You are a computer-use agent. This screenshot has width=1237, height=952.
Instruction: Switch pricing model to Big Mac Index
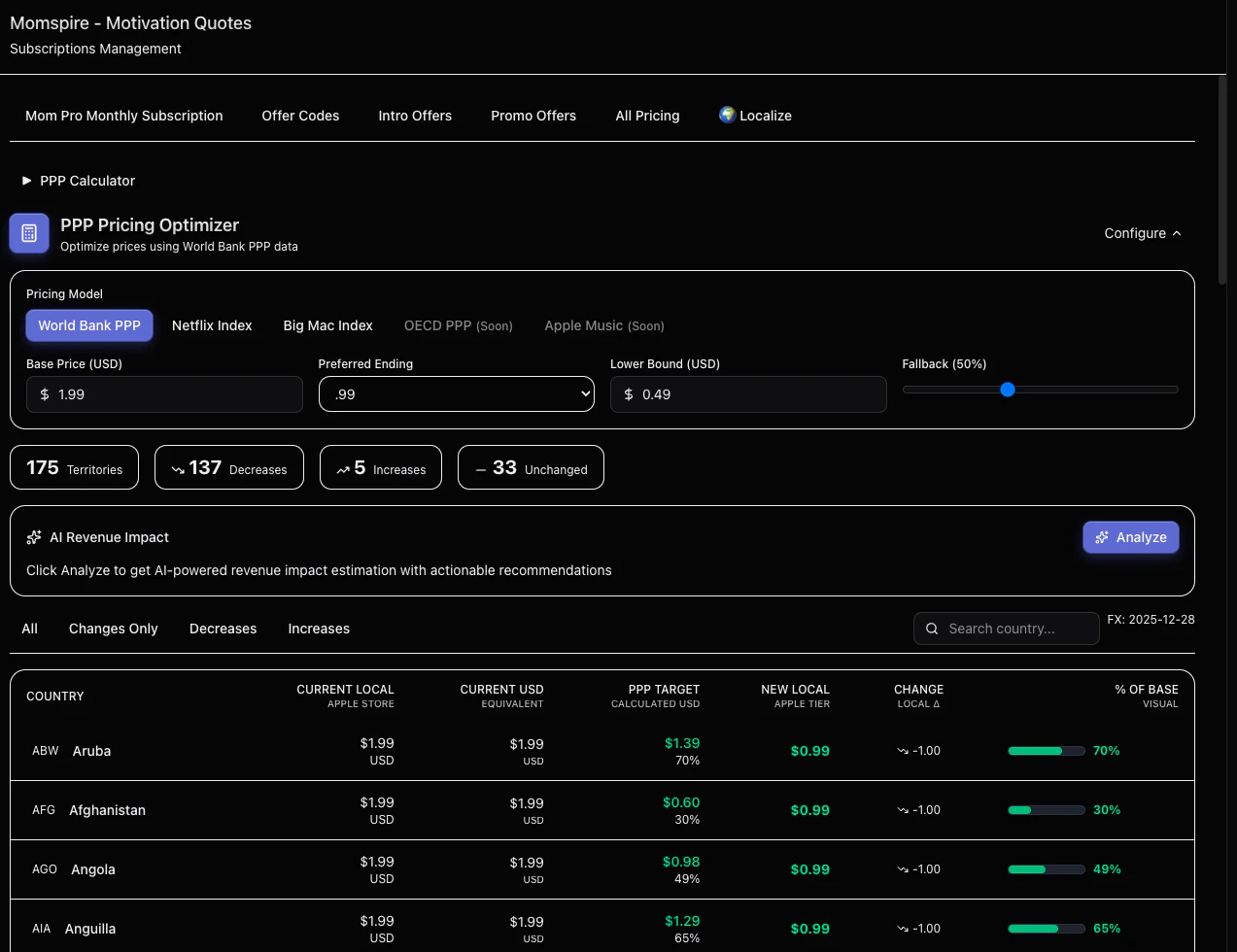[x=327, y=325]
